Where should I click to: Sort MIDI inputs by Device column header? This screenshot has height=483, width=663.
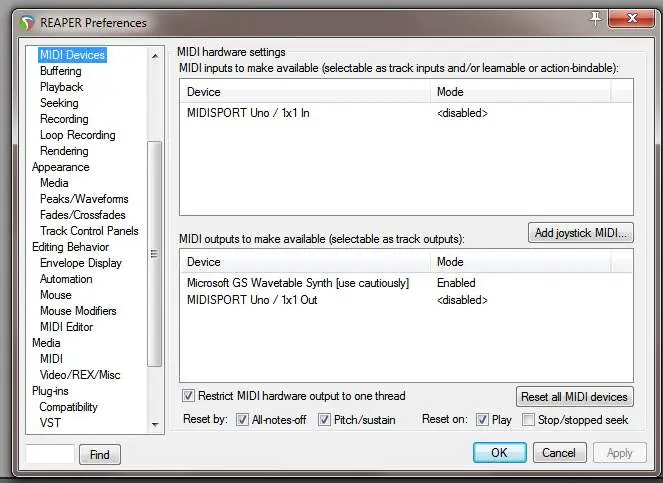[305, 92]
